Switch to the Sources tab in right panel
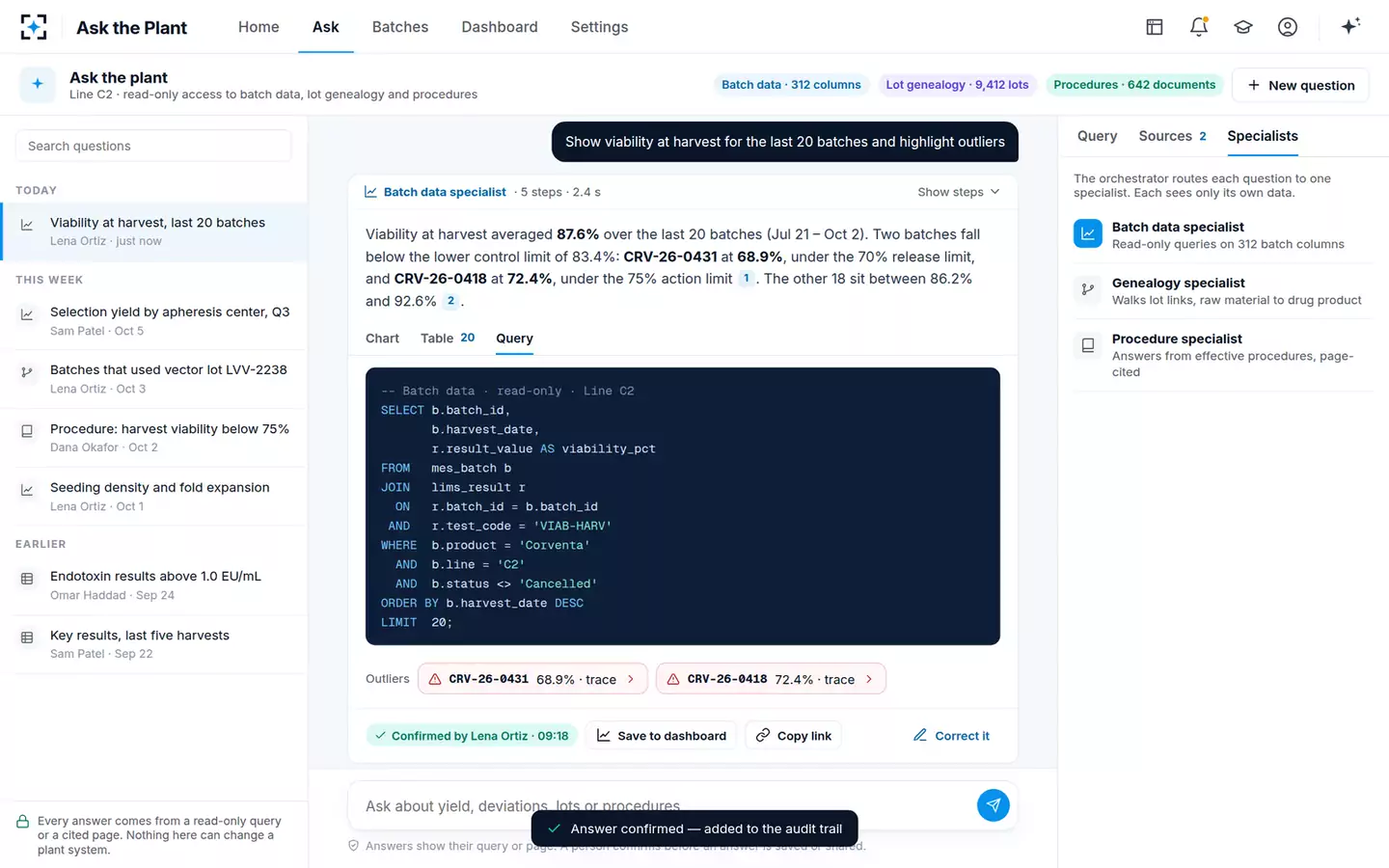 click(x=1173, y=136)
